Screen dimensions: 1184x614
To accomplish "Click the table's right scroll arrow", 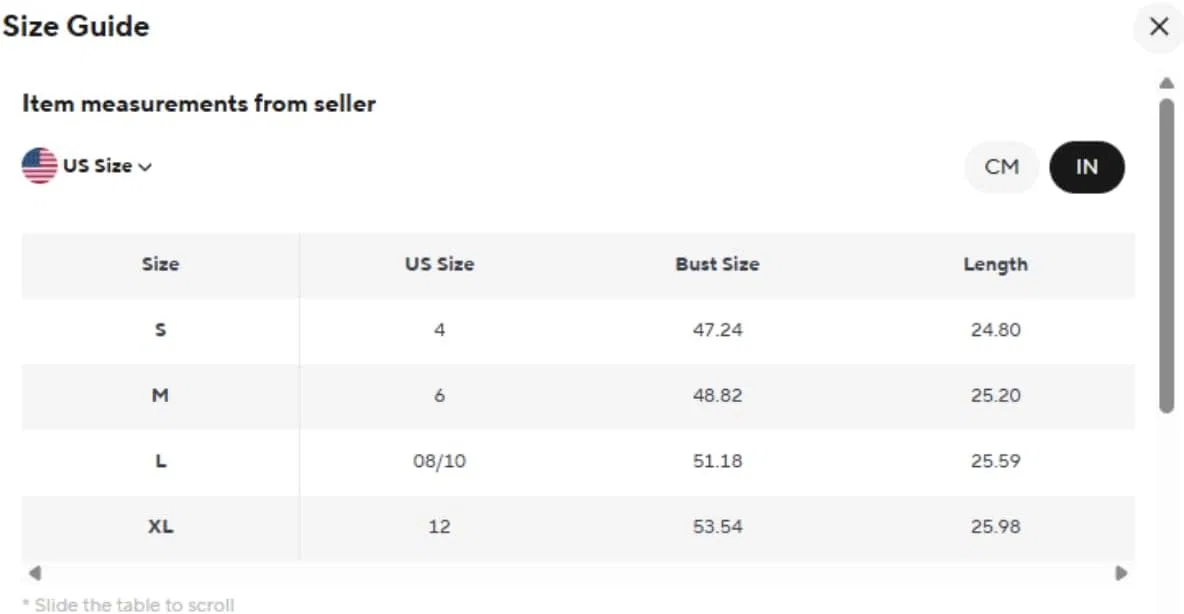I will [1121, 573].
